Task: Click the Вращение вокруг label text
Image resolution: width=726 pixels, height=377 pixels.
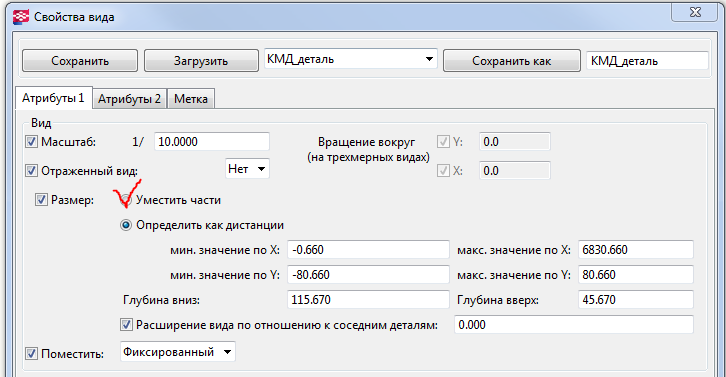Action: [x=366, y=142]
